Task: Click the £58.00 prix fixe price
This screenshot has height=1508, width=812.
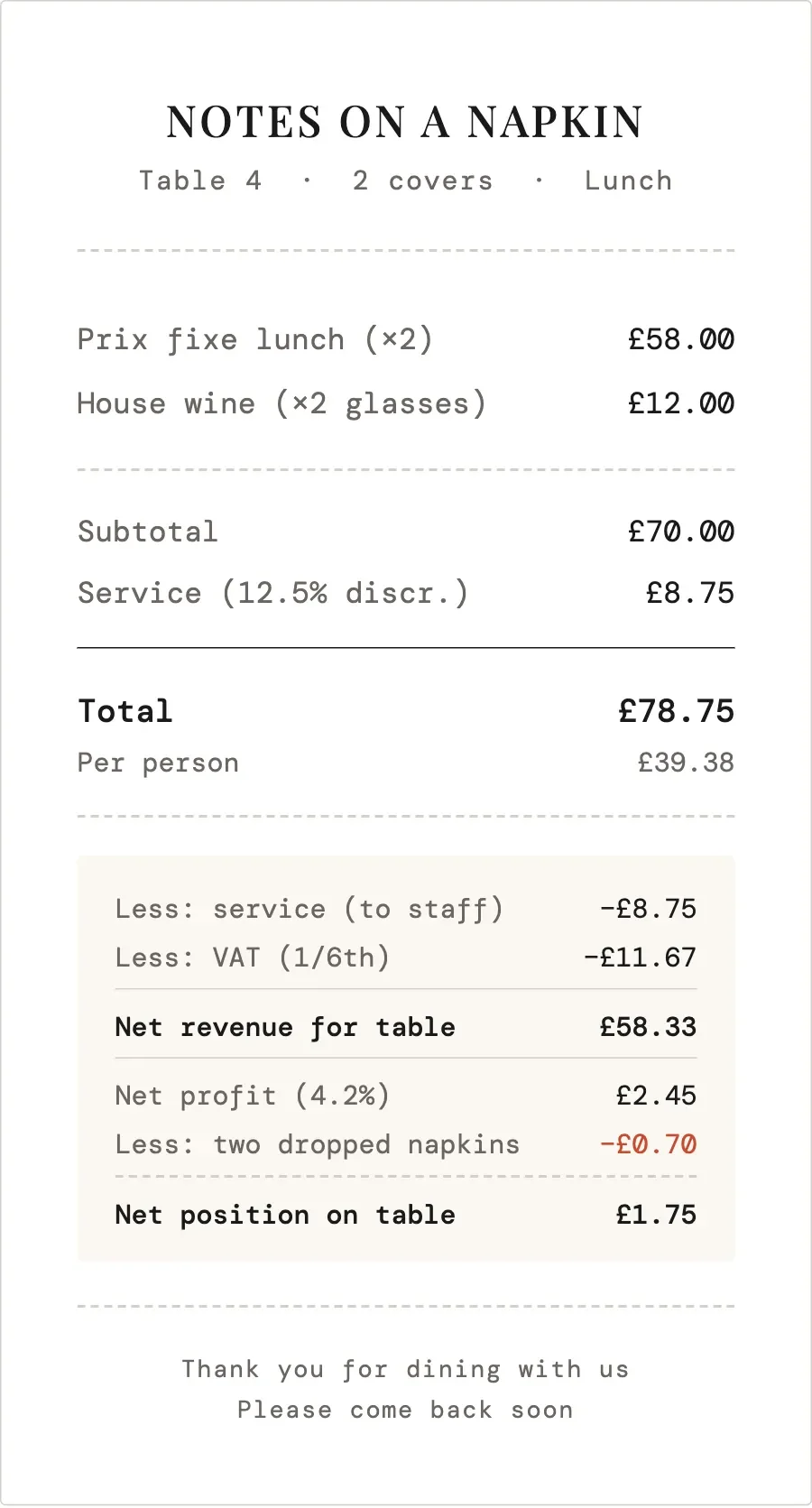Action: coord(681,339)
